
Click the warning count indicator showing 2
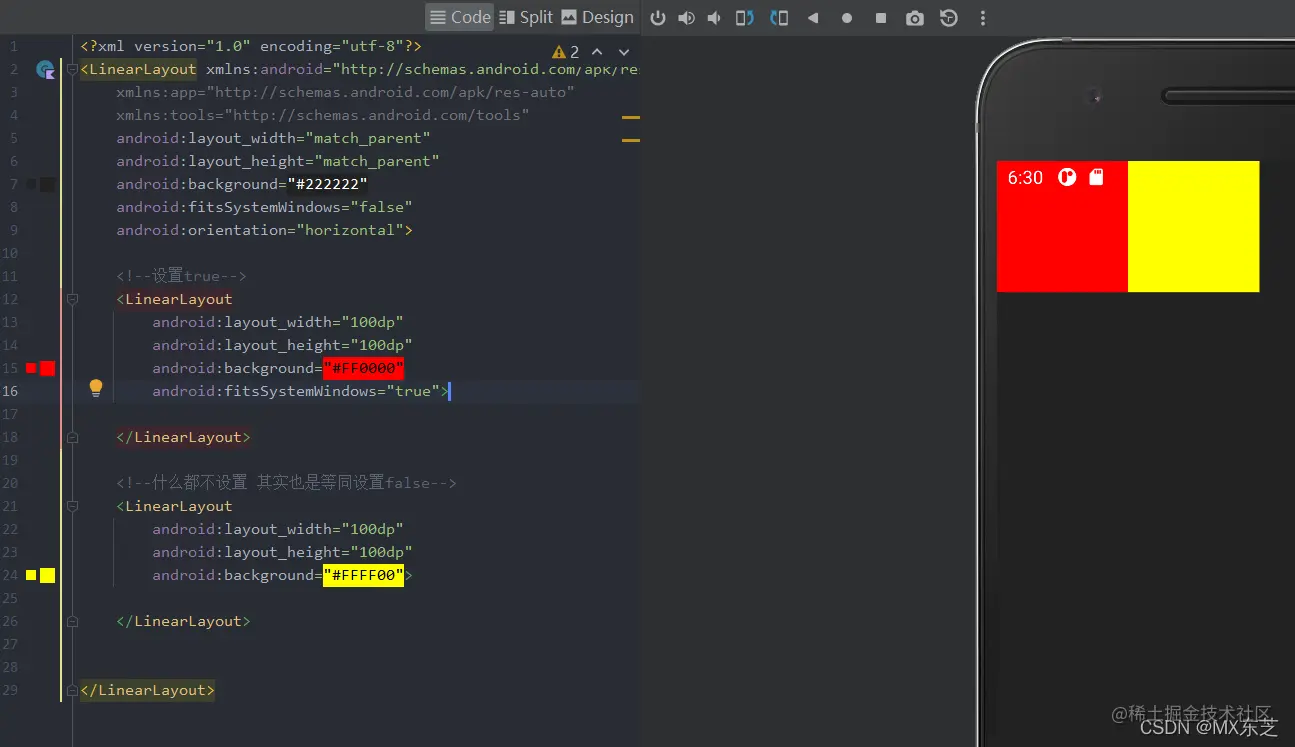coord(566,52)
